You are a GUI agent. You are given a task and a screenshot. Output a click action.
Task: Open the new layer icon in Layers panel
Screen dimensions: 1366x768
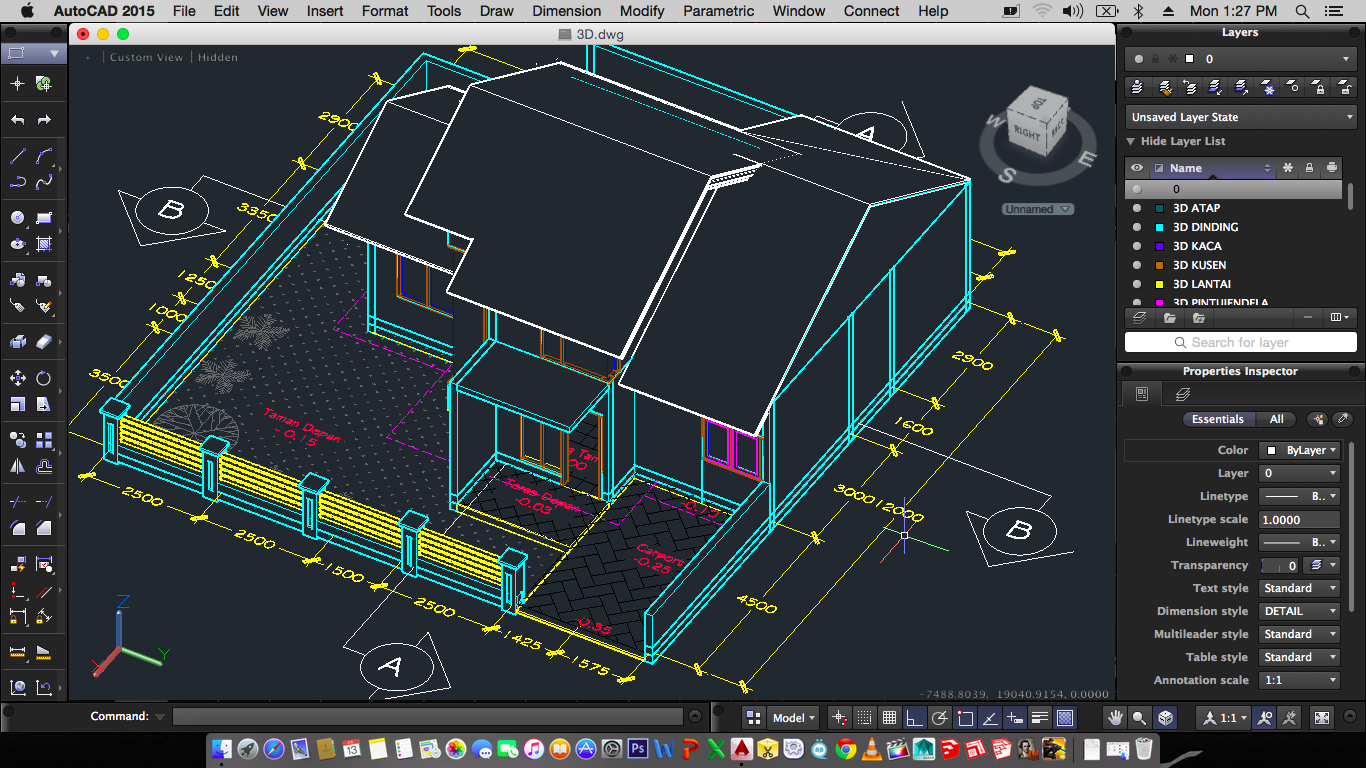tap(1137, 318)
